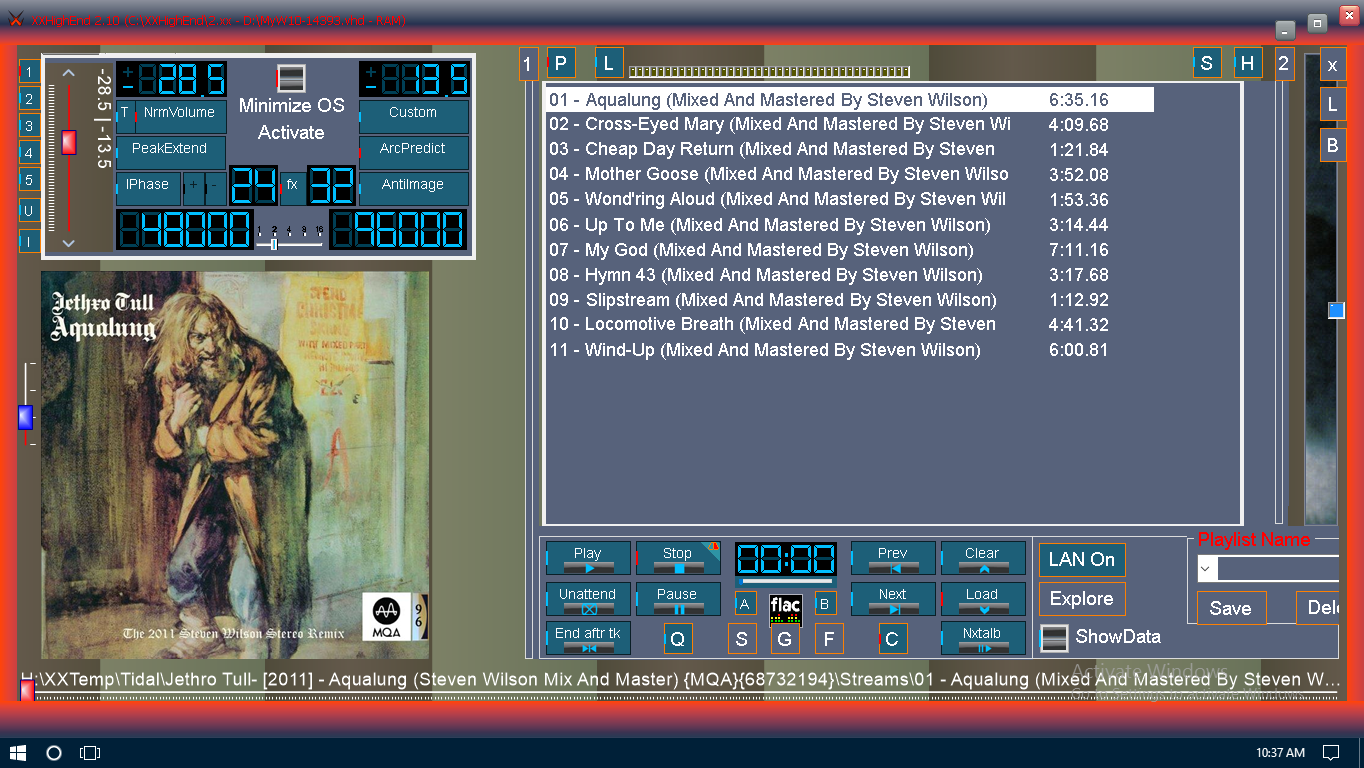The width and height of the screenshot is (1364, 768).
Task: Click the red volume slider handle
Action: [68, 142]
